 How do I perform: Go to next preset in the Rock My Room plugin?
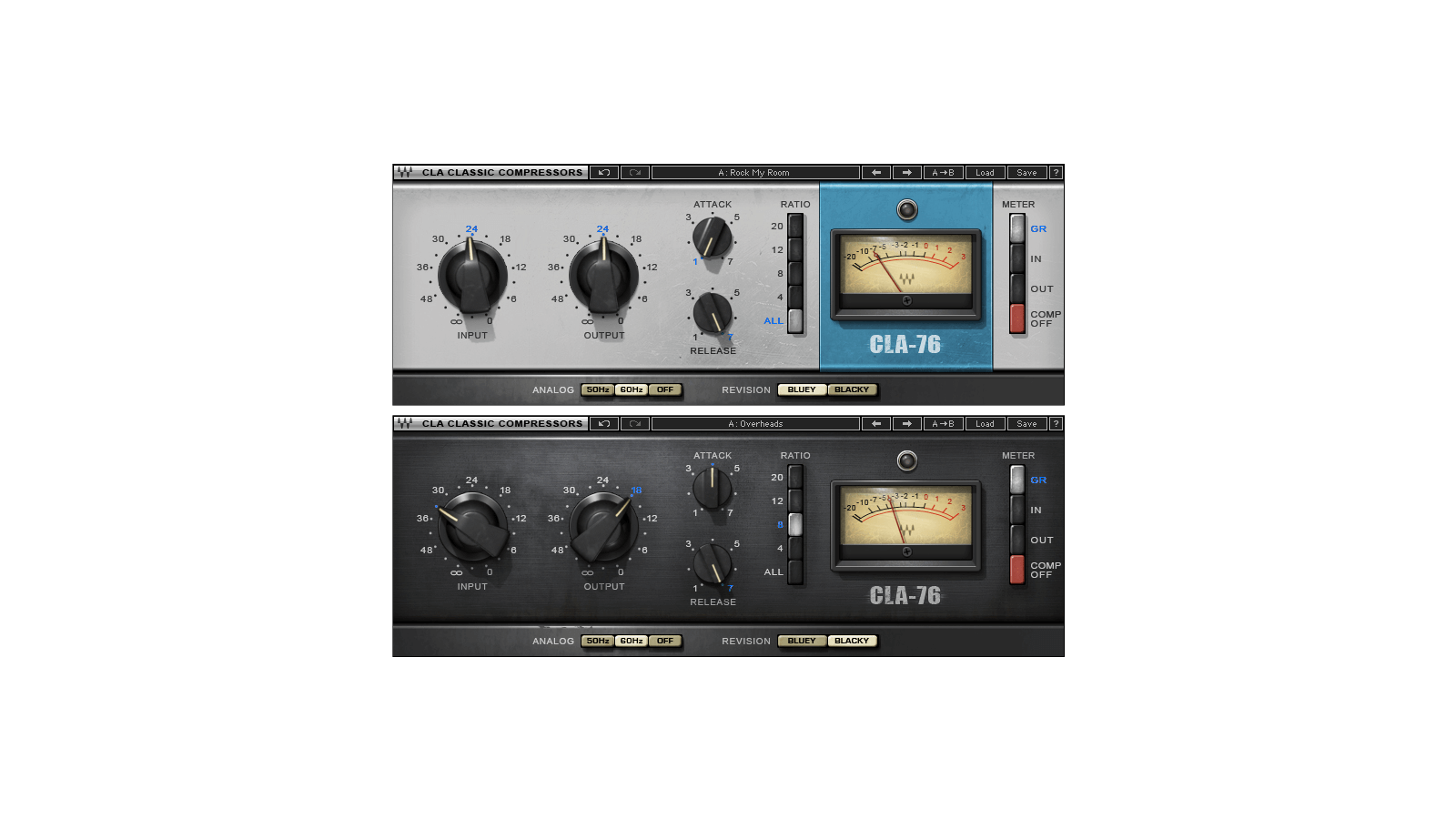[x=907, y=172]
